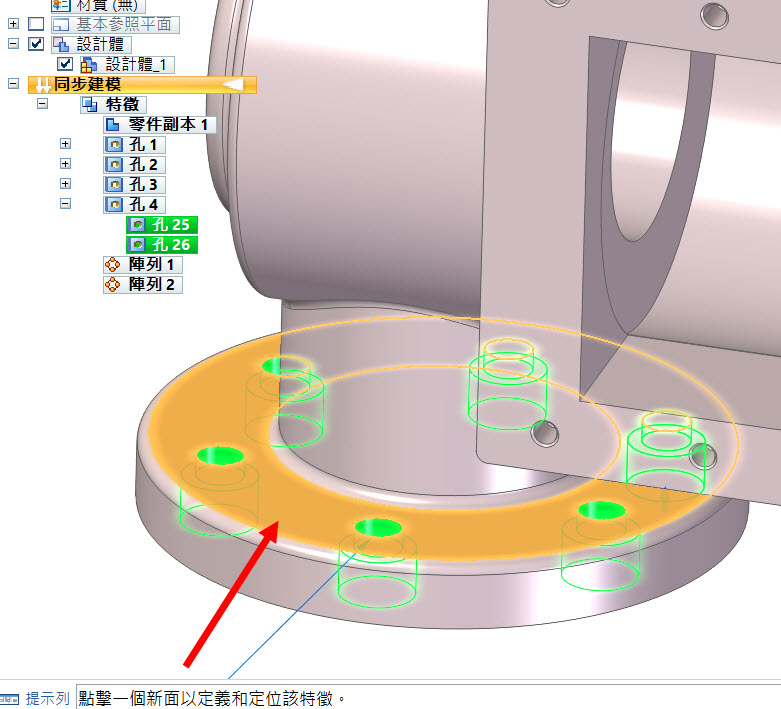
Task: Click the hole icon beside 孔 25
Action: click(x=137, y=225)
